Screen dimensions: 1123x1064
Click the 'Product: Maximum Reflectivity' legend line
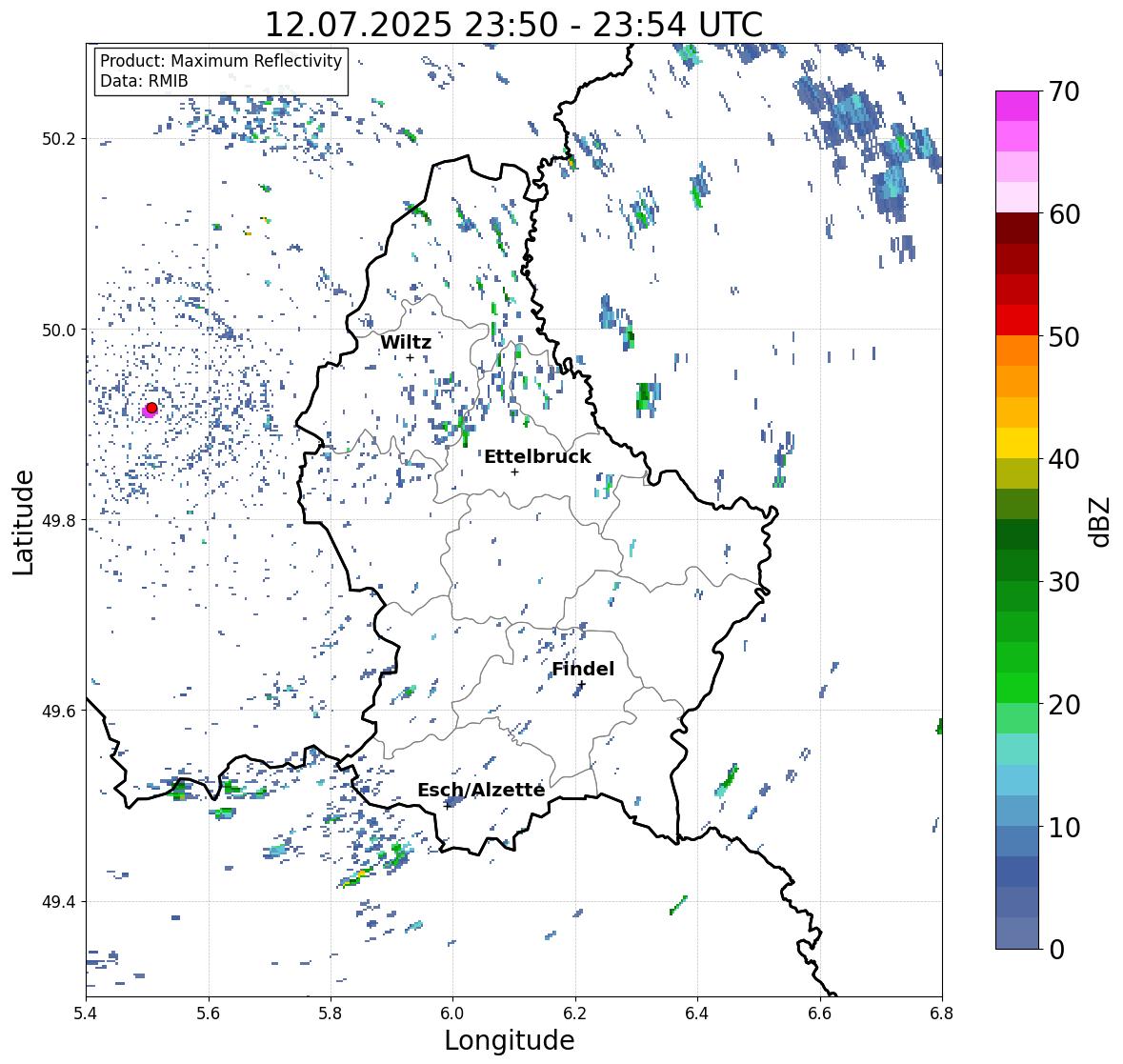pyautogui.click(x=221, y=61)
